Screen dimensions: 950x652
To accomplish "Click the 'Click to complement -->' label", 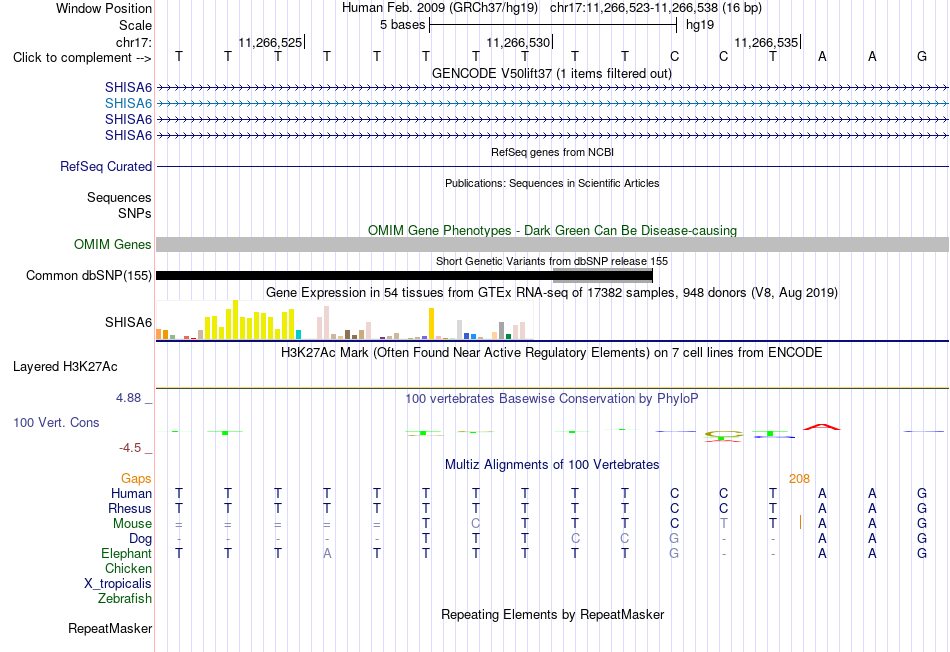I will [x=82, y=58].
